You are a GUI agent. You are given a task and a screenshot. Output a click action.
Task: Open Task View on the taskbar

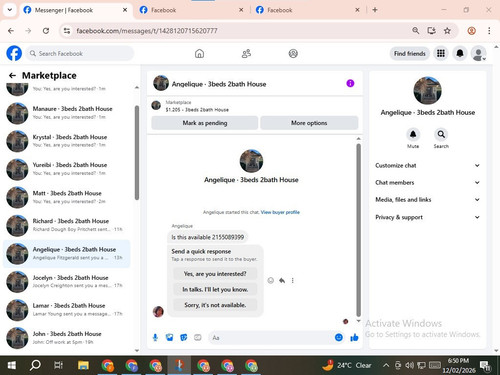[58, 365]
